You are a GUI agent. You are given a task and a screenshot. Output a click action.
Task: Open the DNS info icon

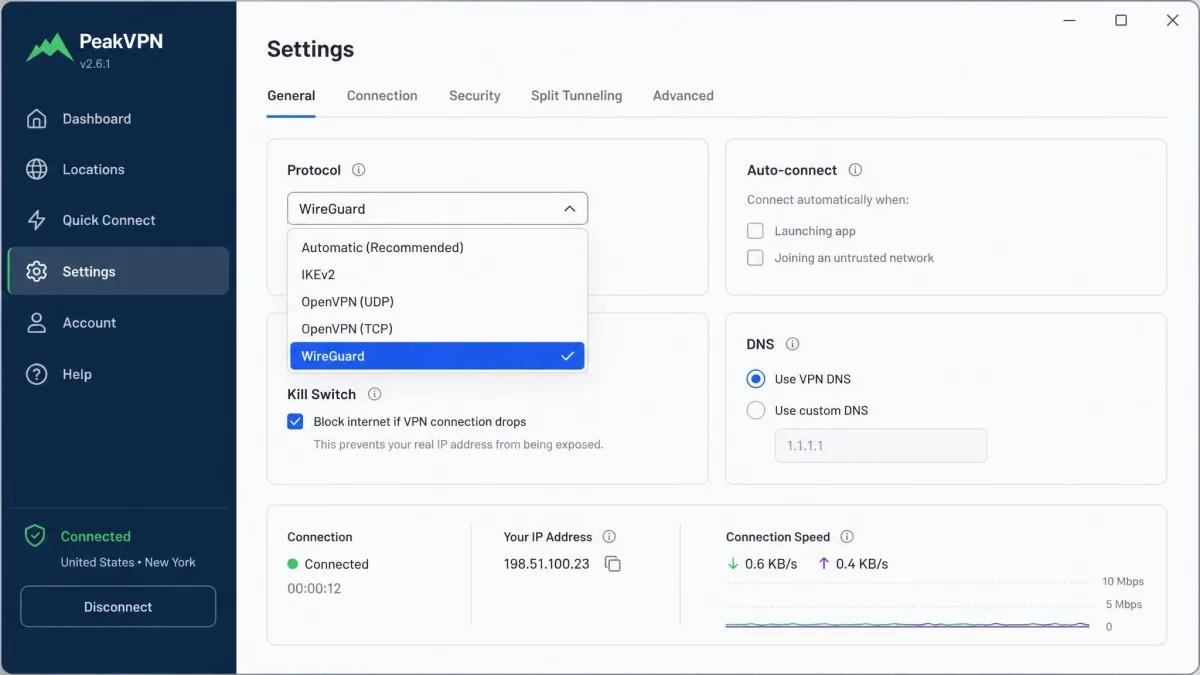pyautogui.click(x=792, y=344)
